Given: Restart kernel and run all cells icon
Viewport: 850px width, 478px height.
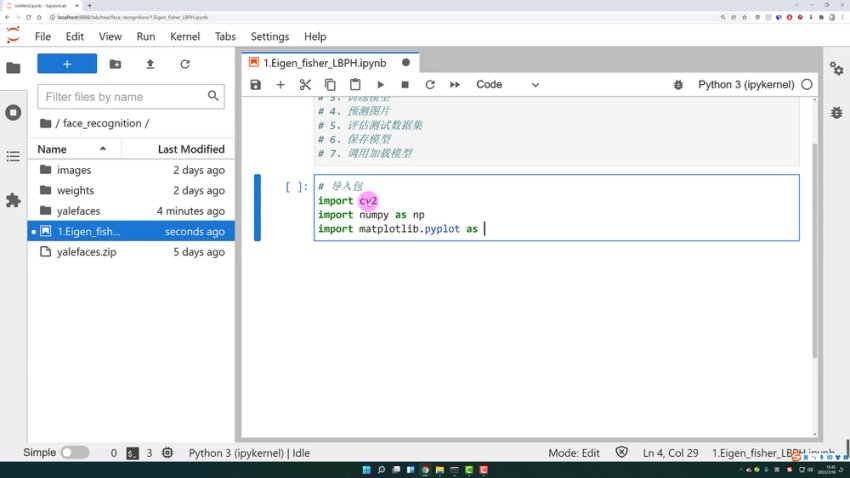Looking at the screenshot, I should tap(455, 85).
